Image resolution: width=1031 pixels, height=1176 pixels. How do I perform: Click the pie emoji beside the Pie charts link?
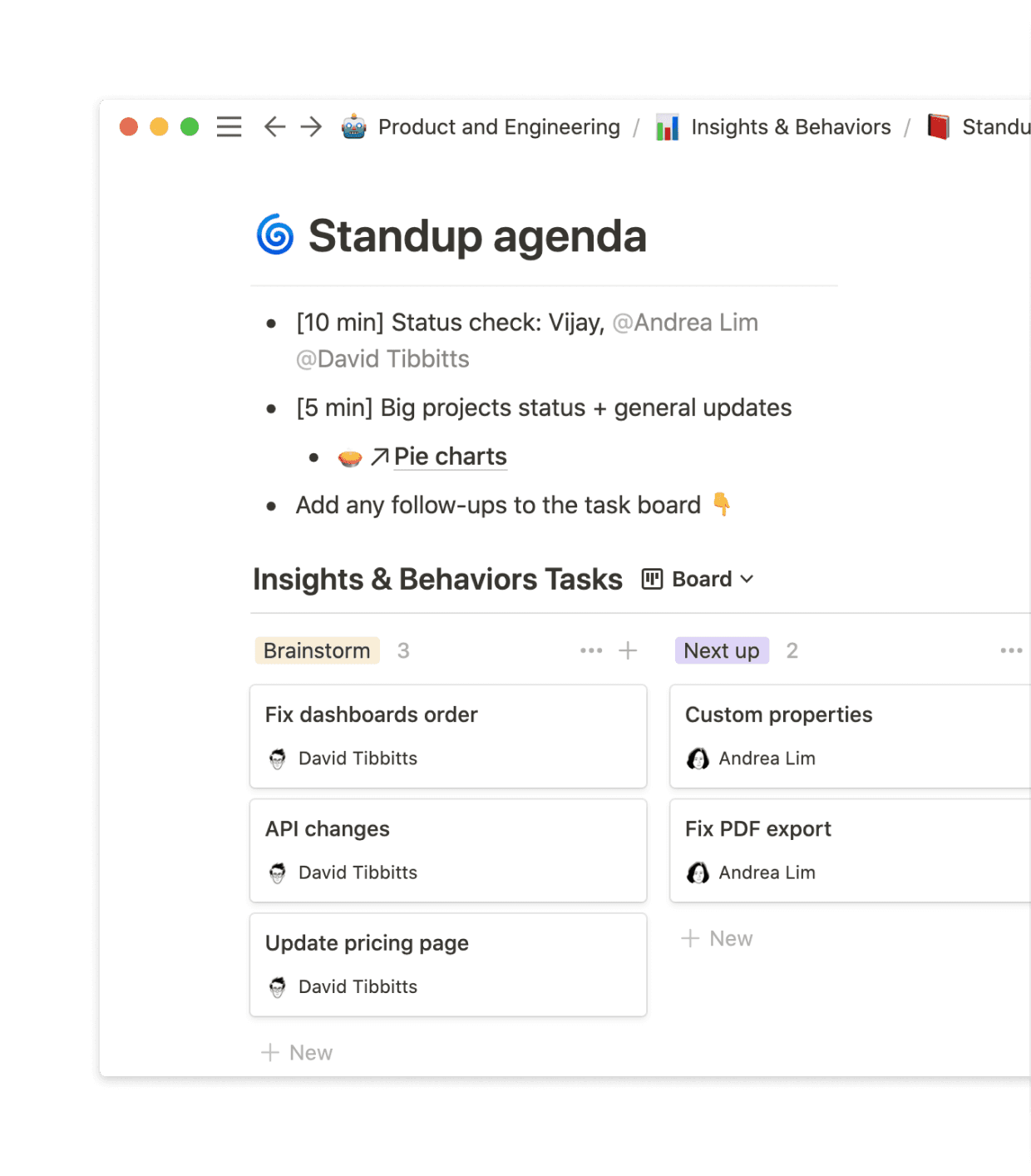coord(349,456)
